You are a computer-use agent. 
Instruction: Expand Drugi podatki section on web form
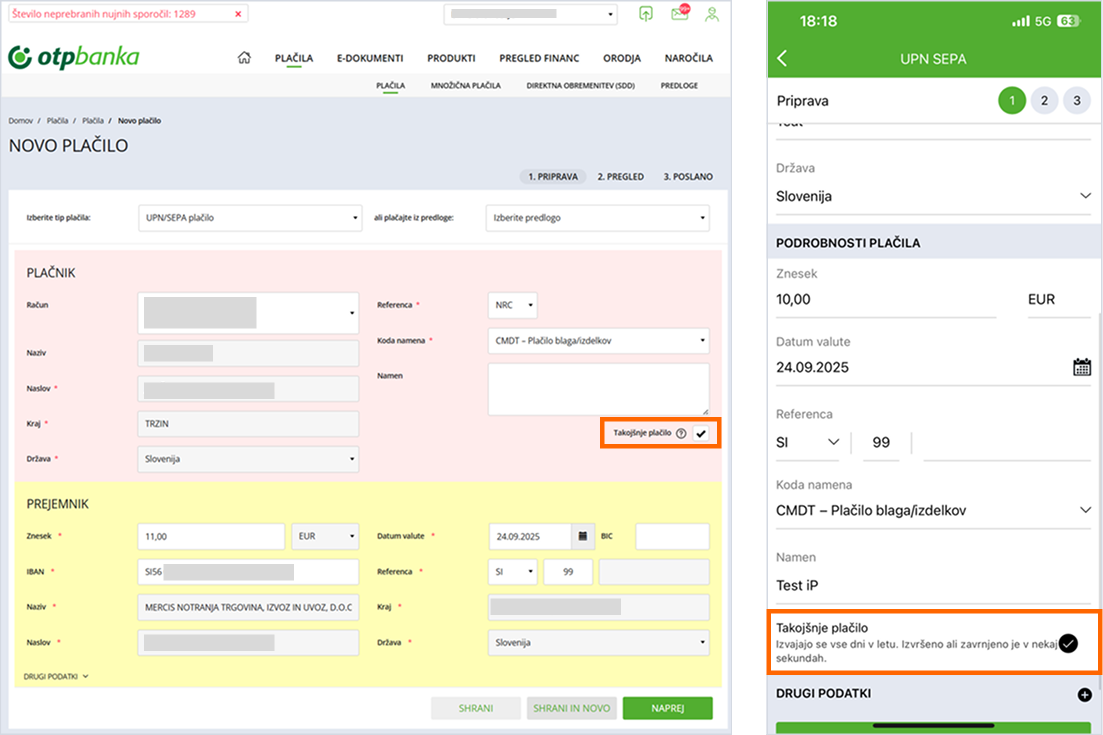coord(56,676)
